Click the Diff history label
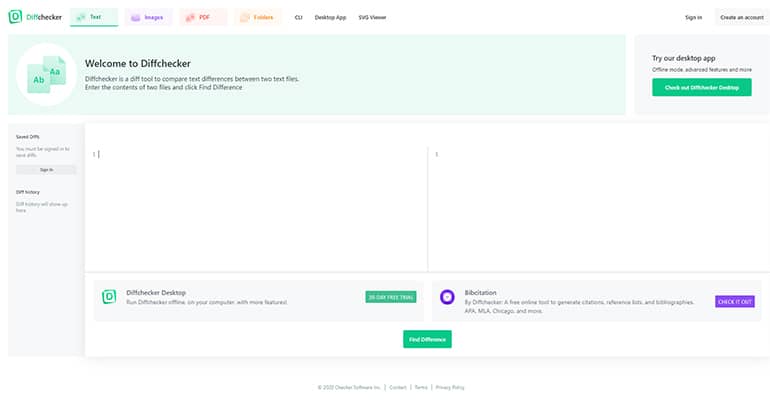The image size is (770, 400). [28, 192]
